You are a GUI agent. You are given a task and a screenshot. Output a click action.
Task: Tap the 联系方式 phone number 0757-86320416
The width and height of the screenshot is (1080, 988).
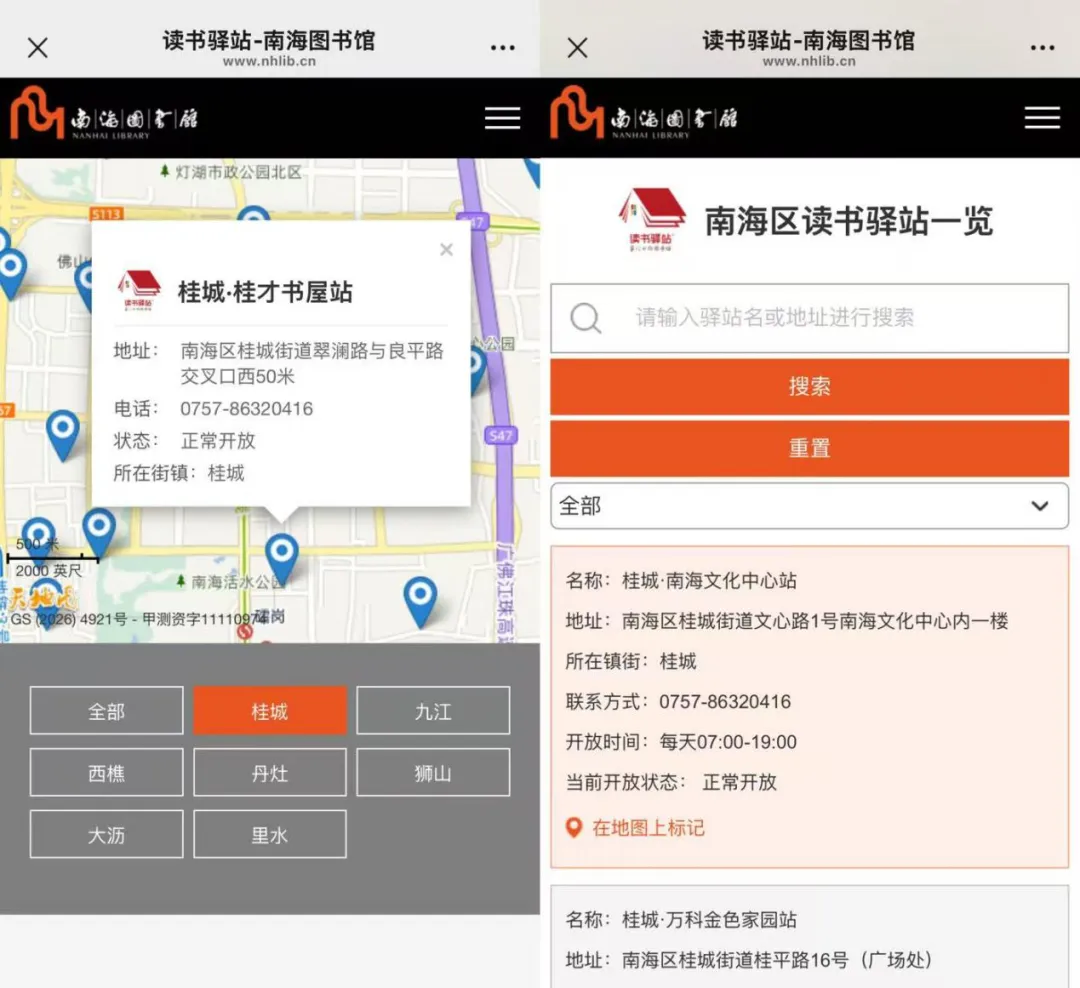(x=725, y=701)
